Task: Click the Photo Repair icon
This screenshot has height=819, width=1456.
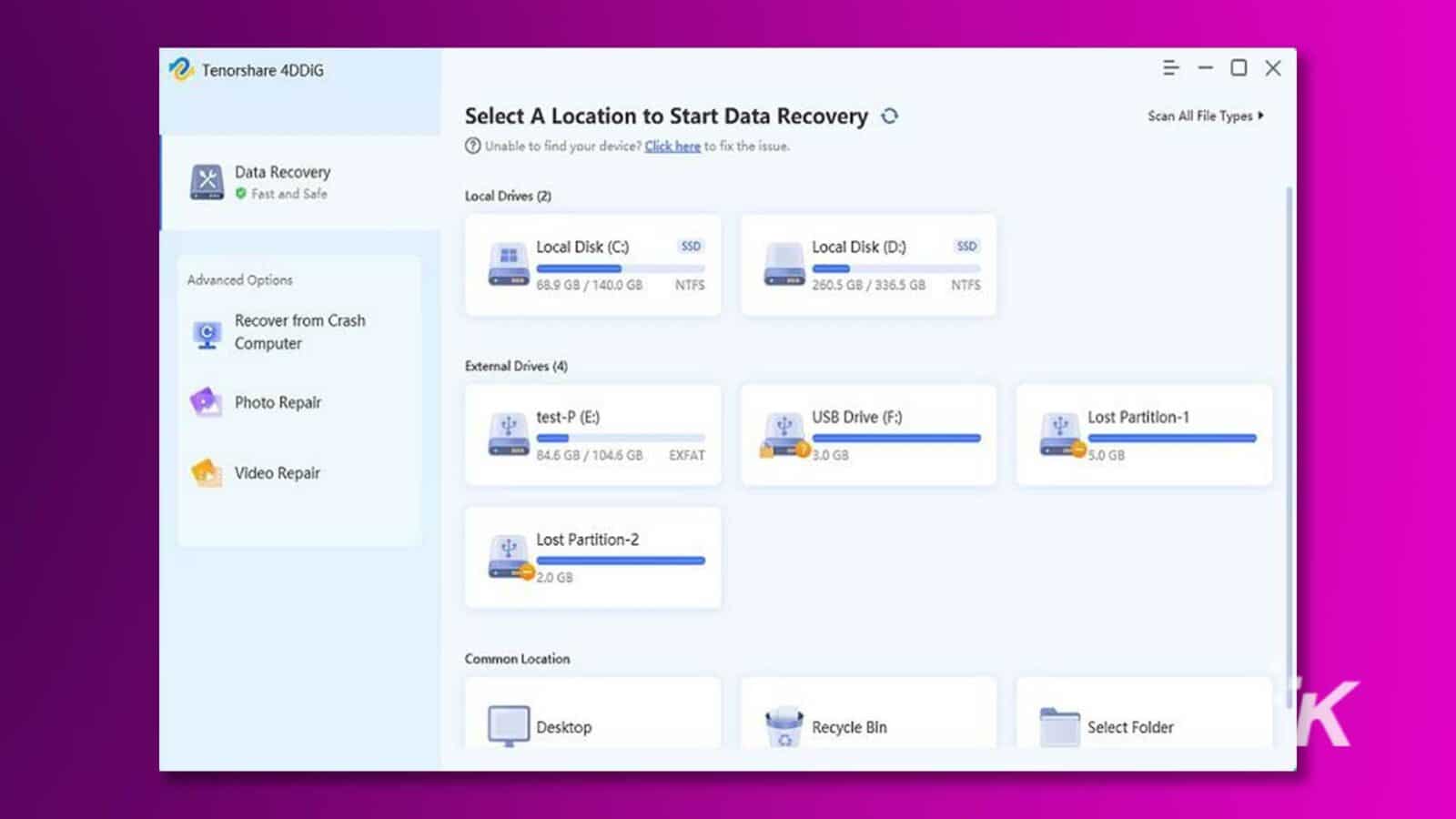Action: click(206, 402)
